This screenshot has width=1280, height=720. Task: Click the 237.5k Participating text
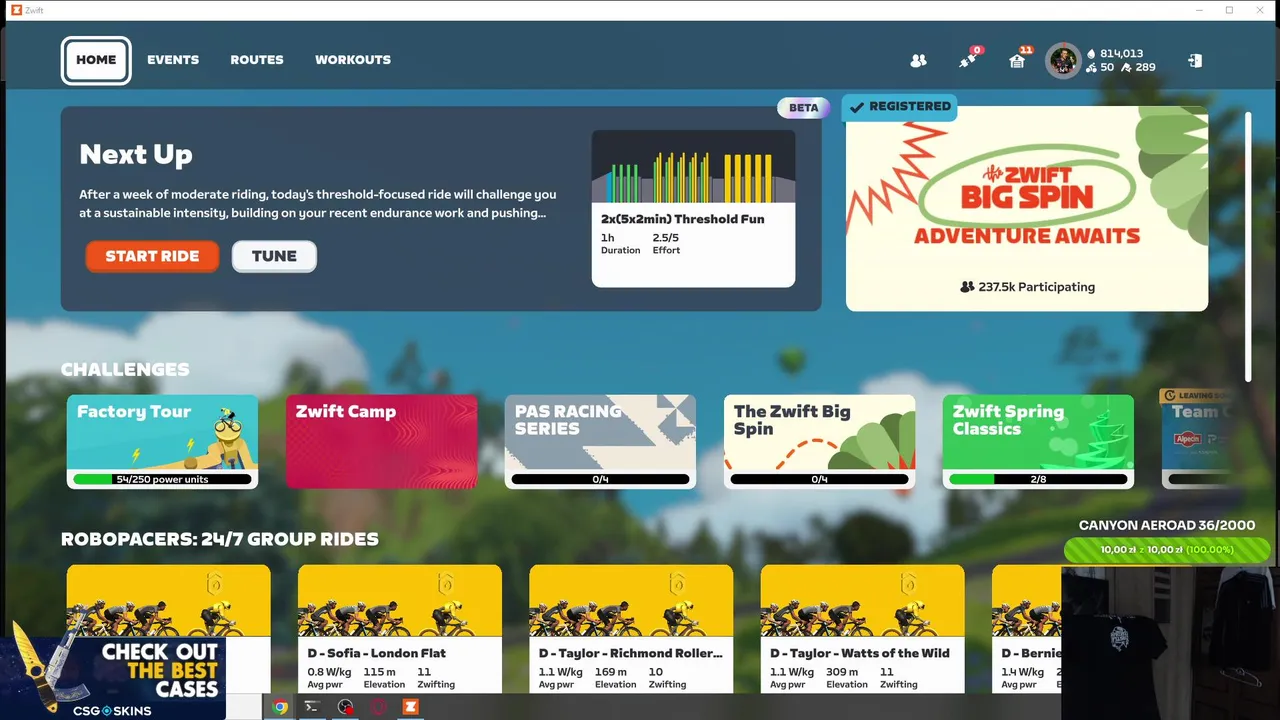tap(1036, 287)
